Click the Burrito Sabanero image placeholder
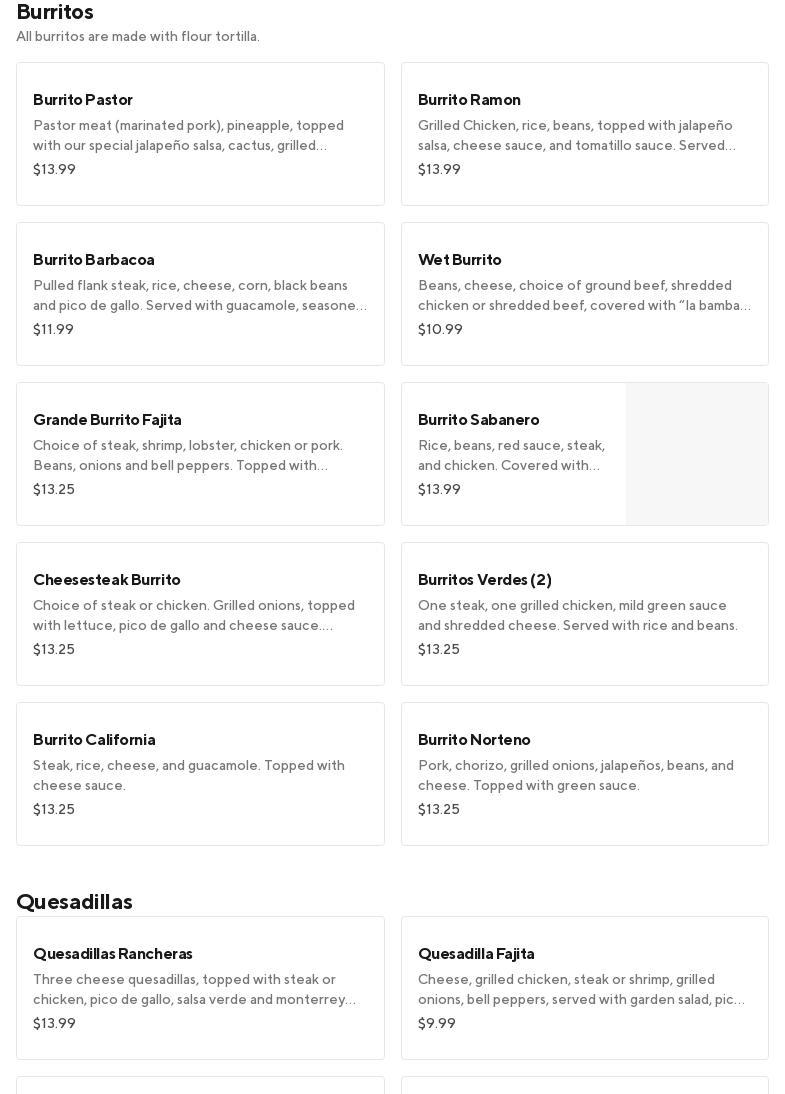This screenshot has height=1094, width=785. (x=697, y=454)
